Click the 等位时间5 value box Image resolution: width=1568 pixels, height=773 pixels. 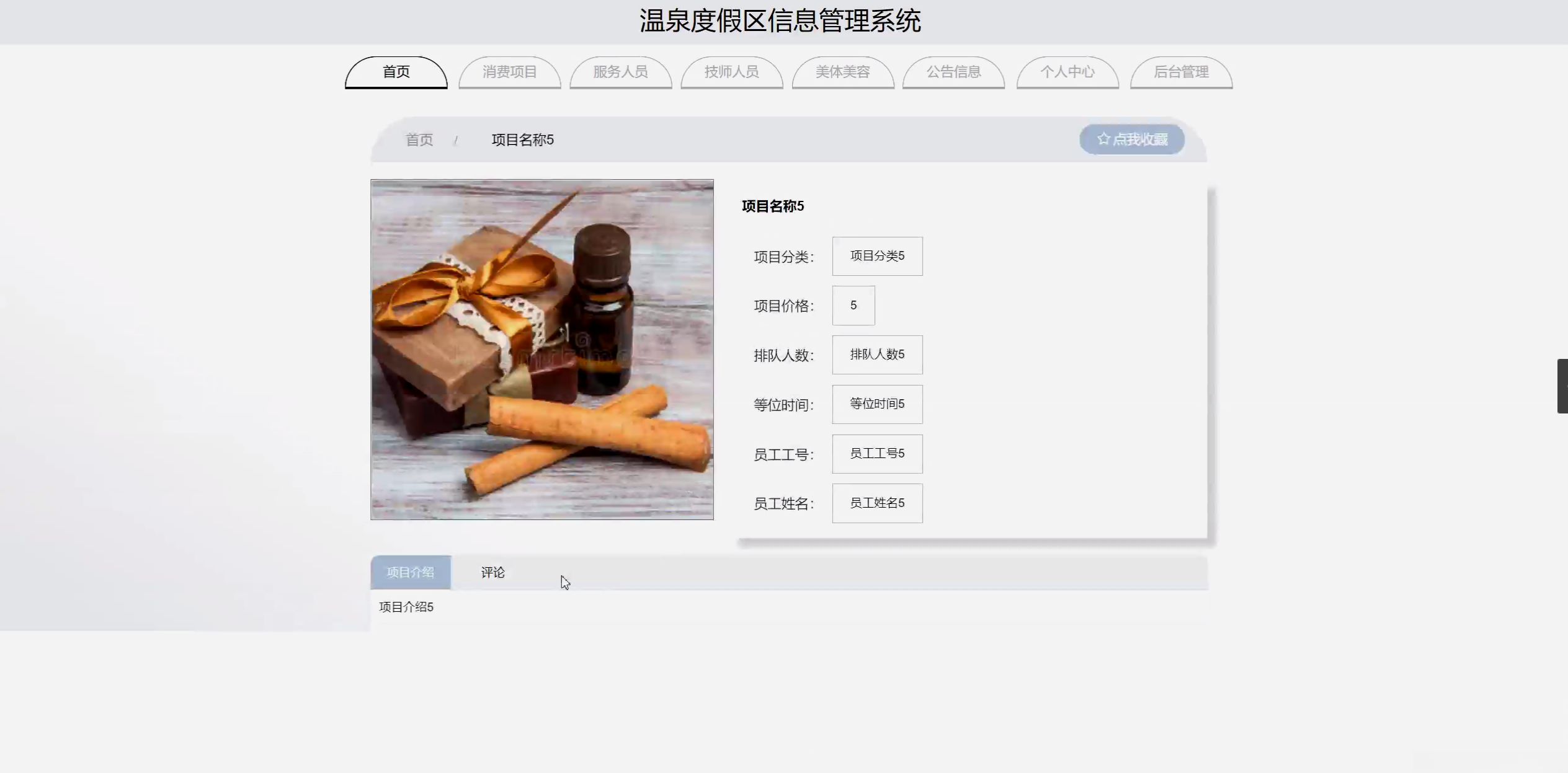(877, 404)
